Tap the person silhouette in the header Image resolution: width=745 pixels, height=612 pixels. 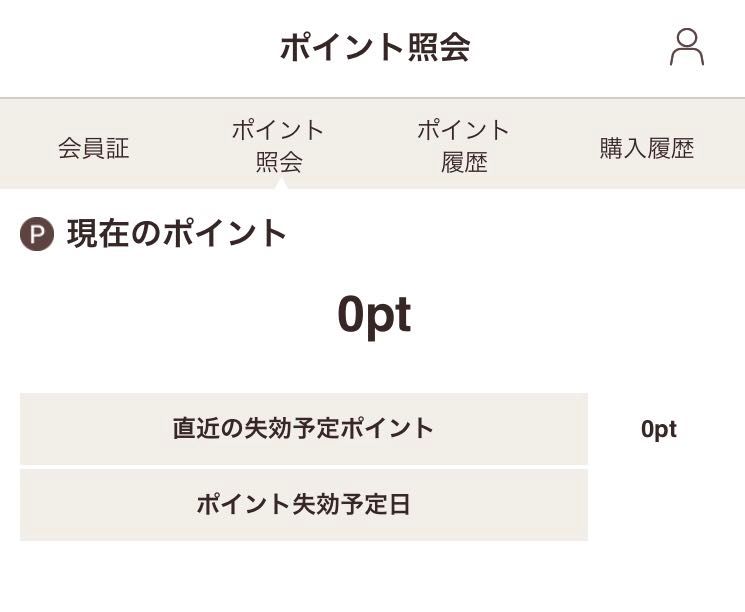687,47
